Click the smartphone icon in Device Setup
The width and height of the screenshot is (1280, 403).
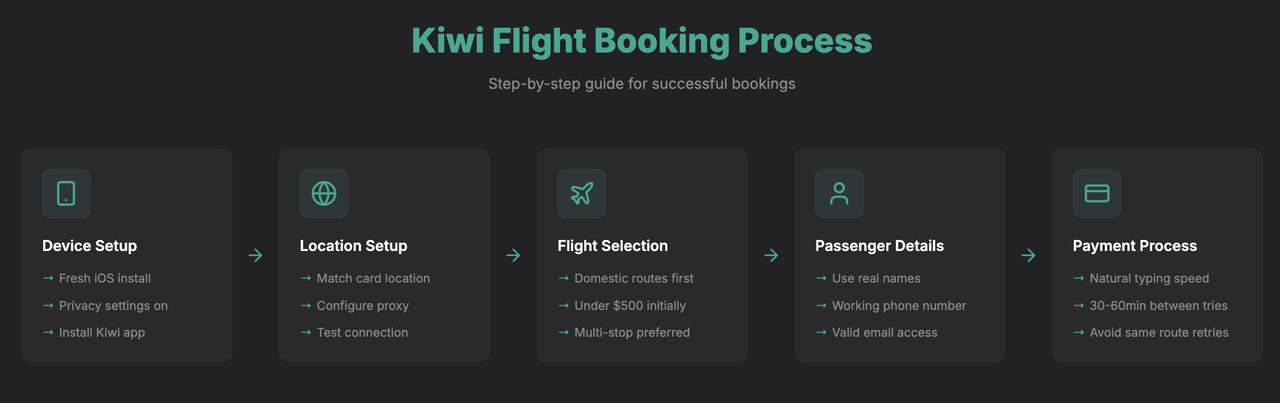coord(66,194)
